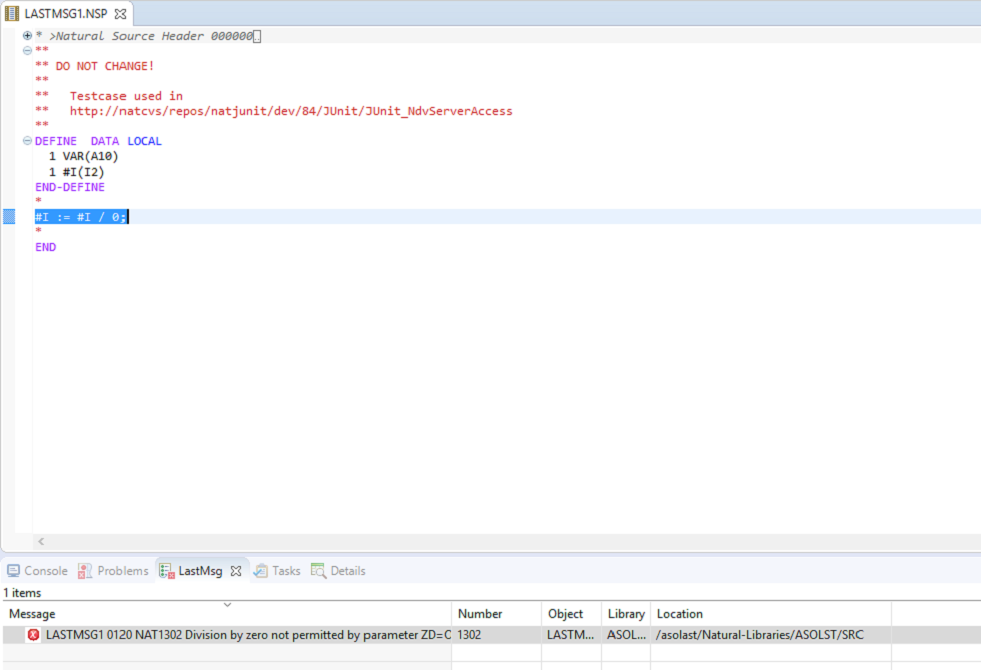
Task: Click the Location column header
Action: pos(680,613)
